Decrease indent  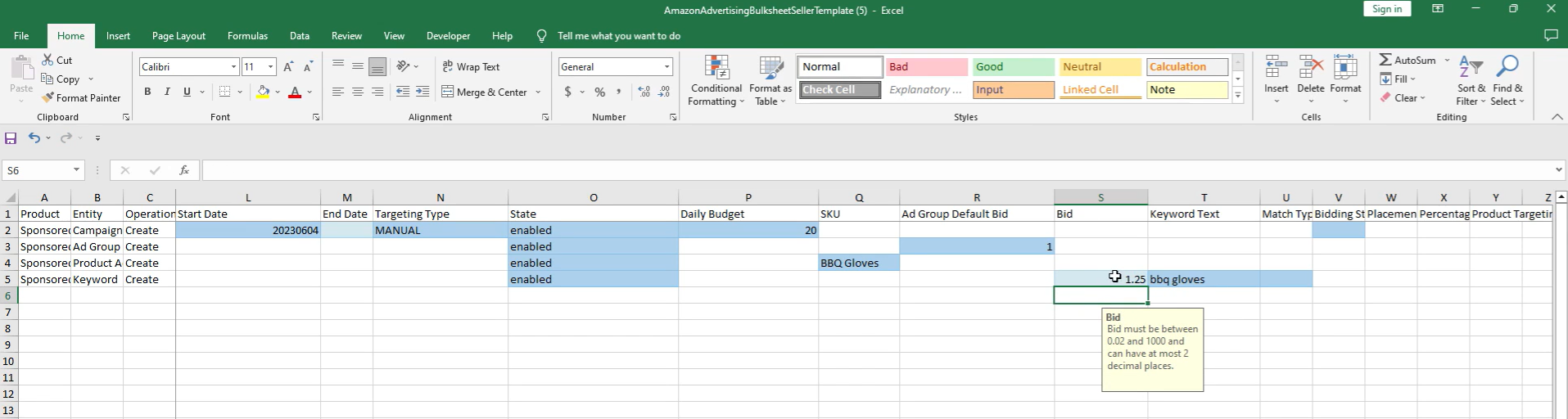point(402,92)
